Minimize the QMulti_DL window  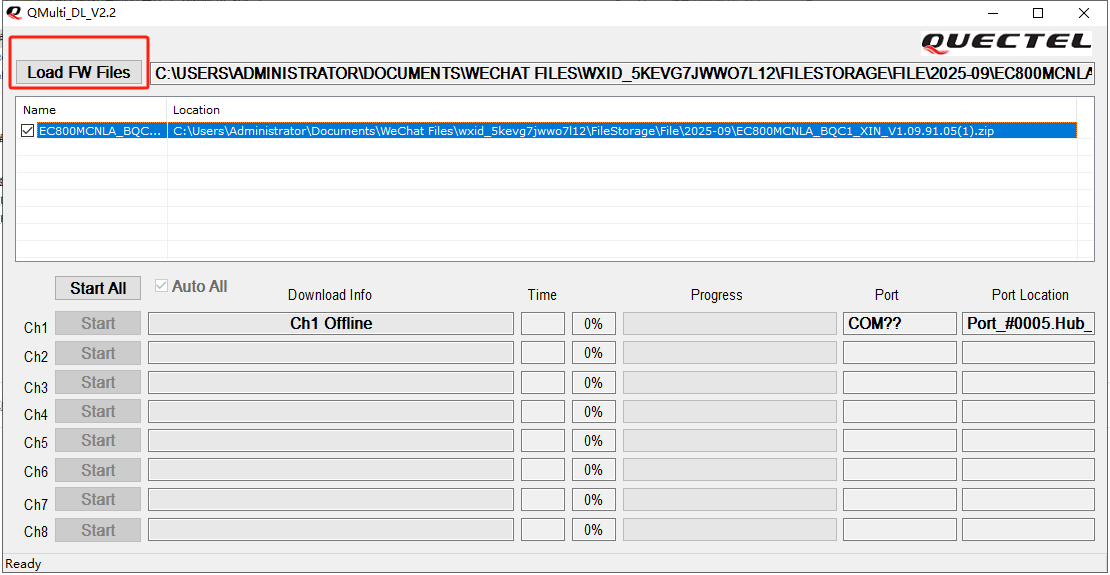coord(994,13)
